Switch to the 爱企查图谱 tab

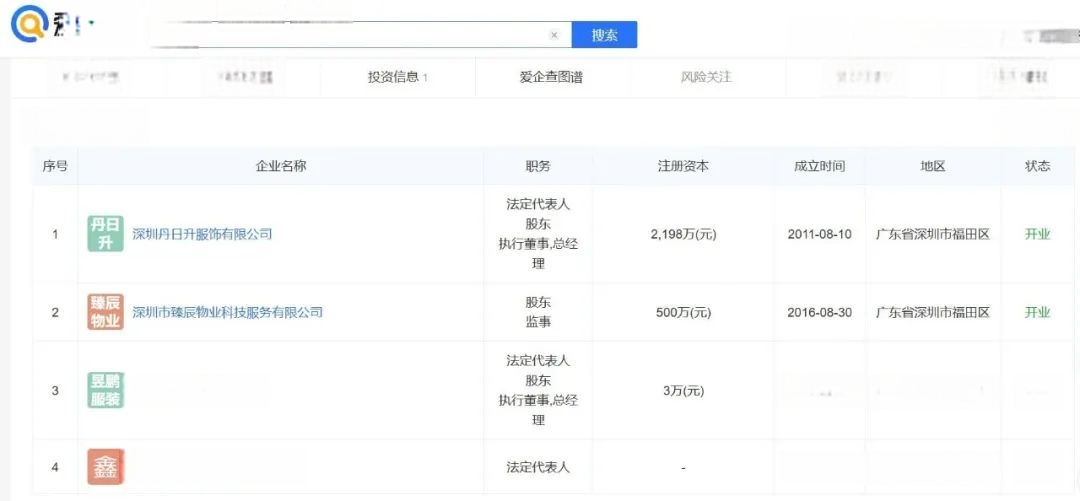click(x=551, y=77)
